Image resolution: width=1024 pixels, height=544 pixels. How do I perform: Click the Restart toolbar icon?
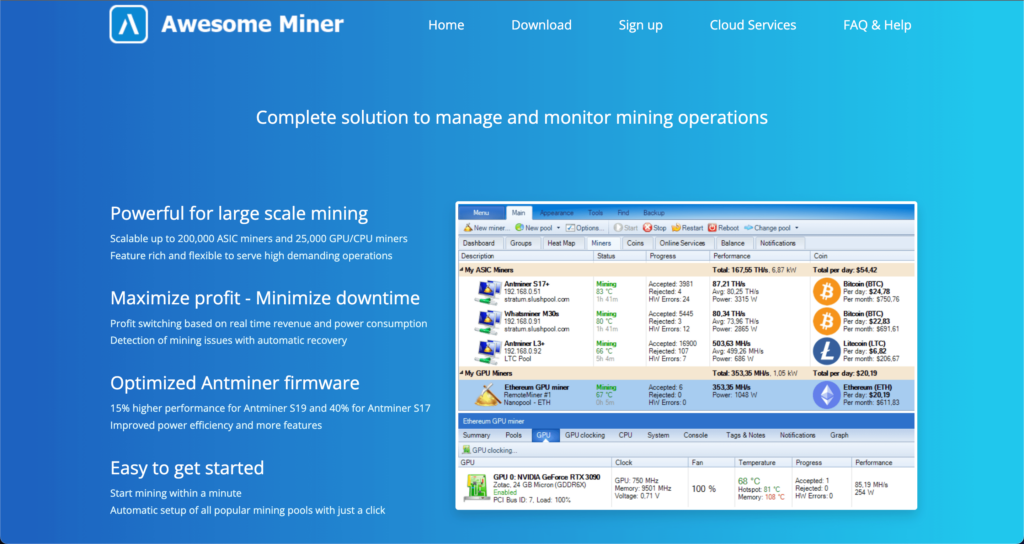point(676,228)
